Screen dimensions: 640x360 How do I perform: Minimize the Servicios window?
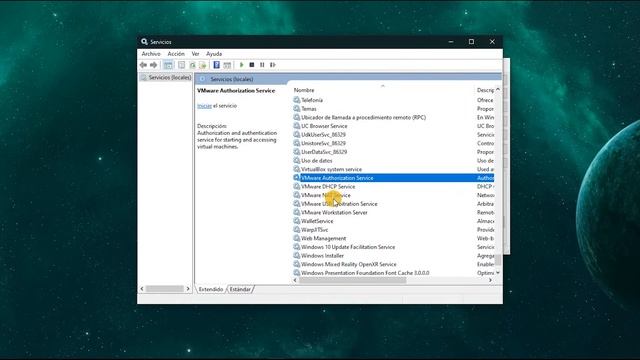click(451, 42)
